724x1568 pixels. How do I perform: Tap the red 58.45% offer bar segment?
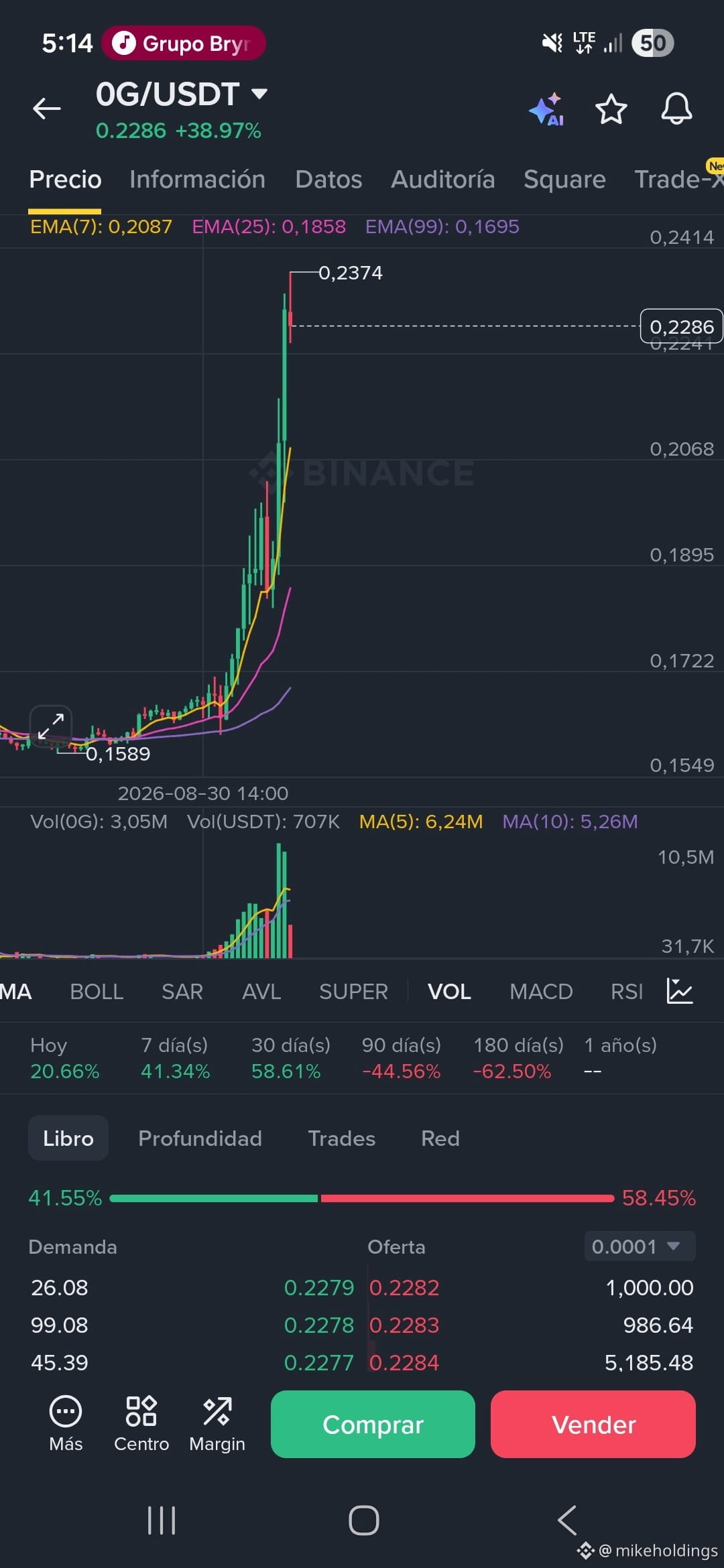point(467,1198)
